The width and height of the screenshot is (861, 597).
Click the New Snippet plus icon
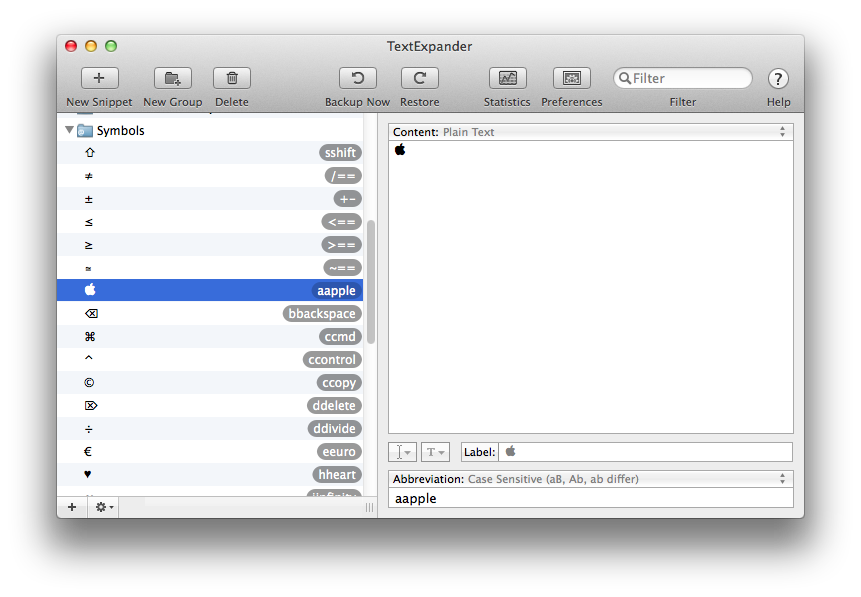point(99,78)
